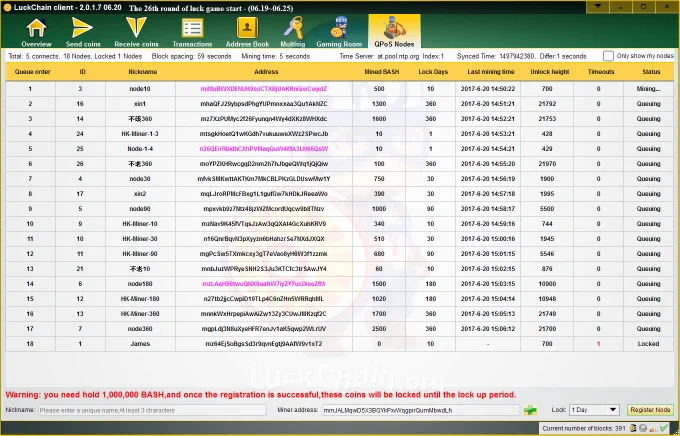Select node30 row nickname
The height and width of the screenshot is (436, 680).
click(x=140, y=179)
